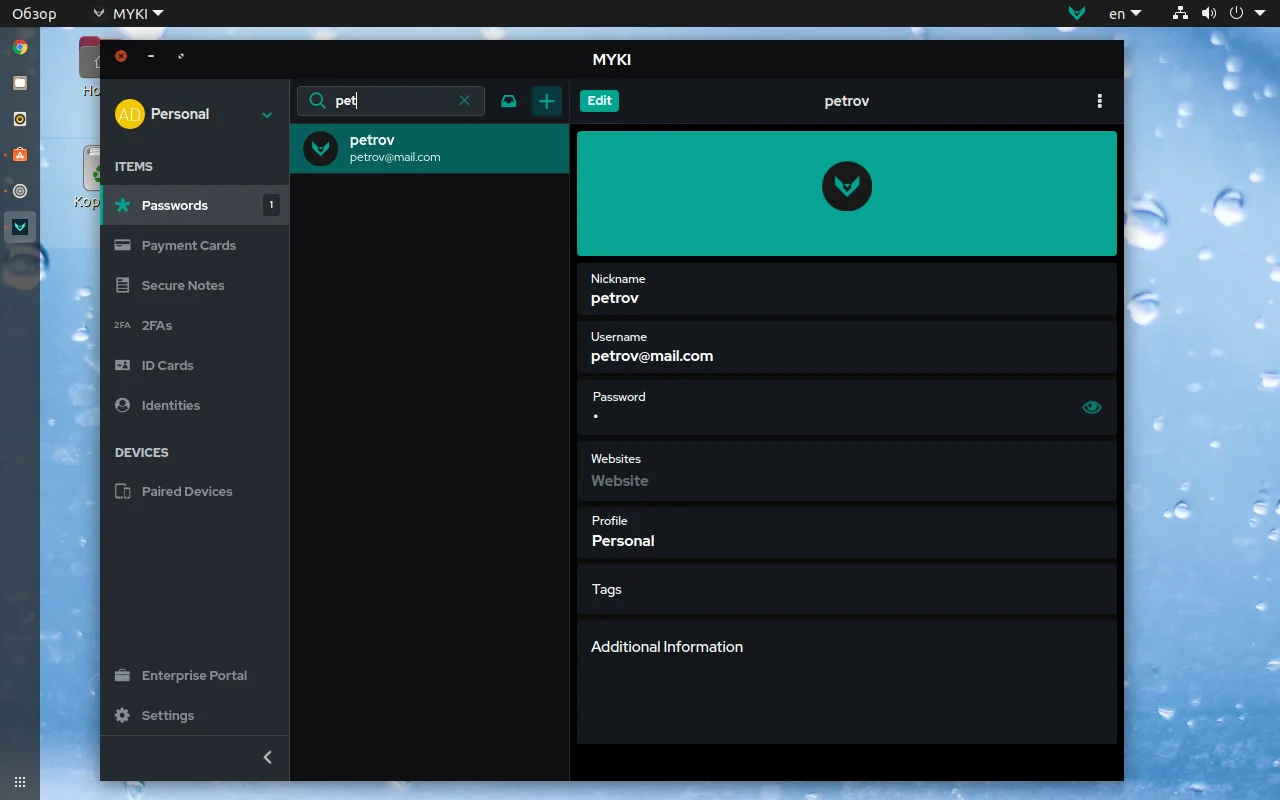This screenshot has width=1280, height=800.
Task: Go to Payment Cards
Action: (195, 245)
